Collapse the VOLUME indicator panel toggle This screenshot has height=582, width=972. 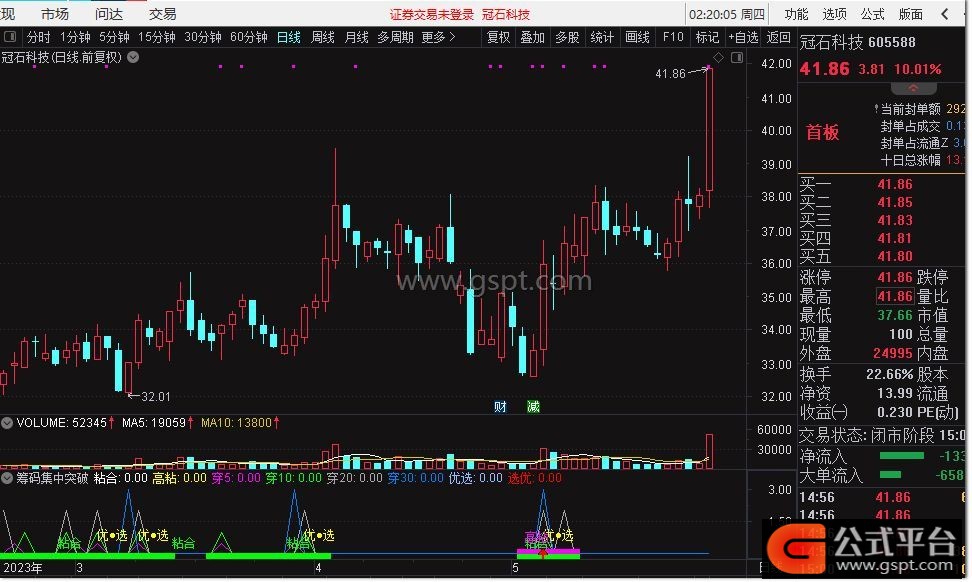[x=7, y=423]
